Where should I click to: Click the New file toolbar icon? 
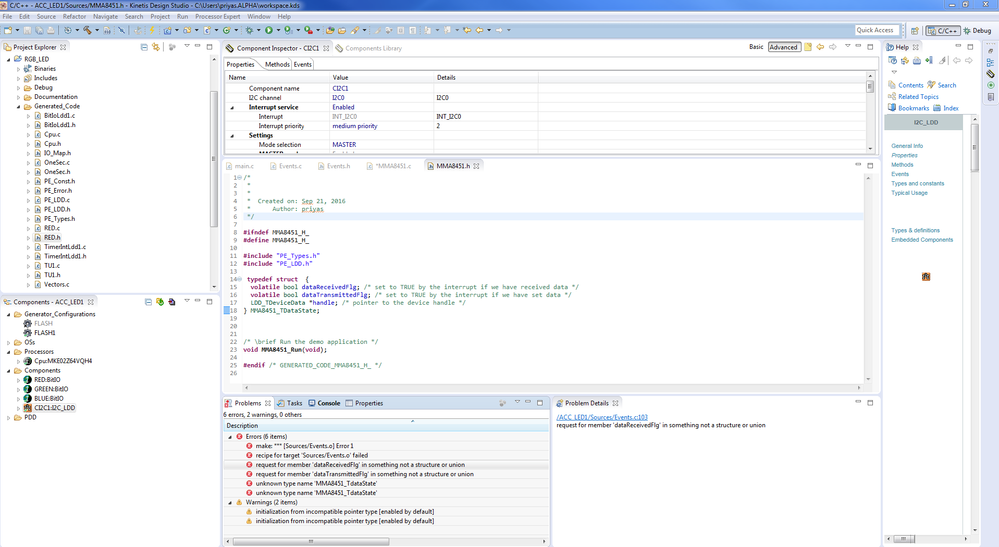coord(8,30)
